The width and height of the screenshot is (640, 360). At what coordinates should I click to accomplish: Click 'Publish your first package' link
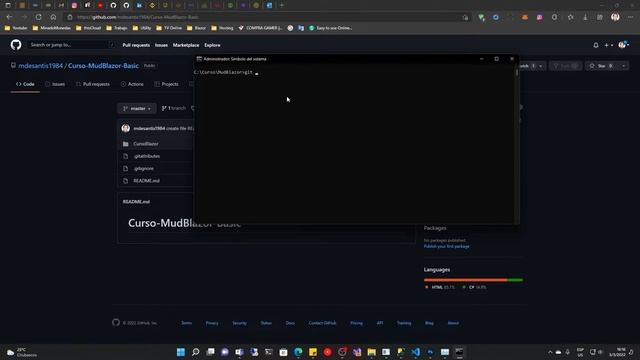tap(447, 247)
